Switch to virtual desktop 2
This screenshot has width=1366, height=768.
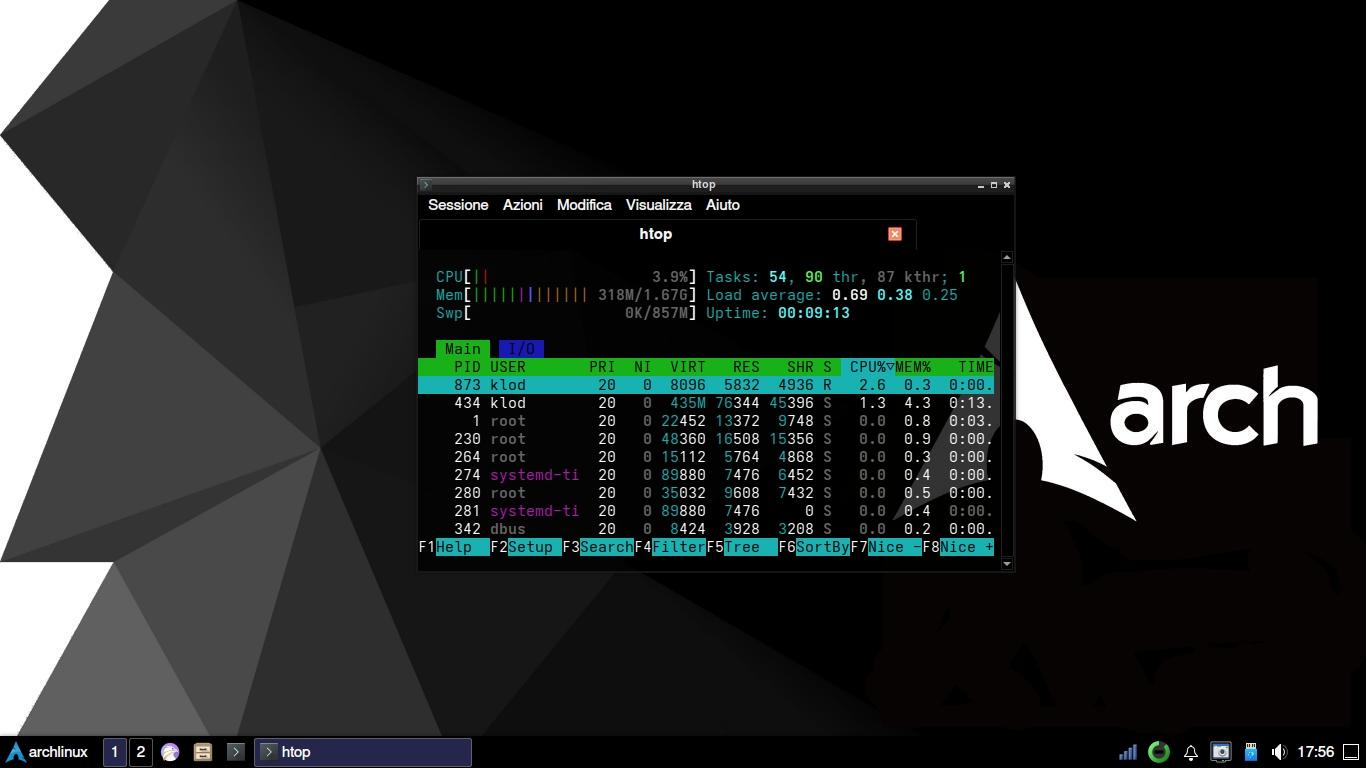click(x=141, y=752)
